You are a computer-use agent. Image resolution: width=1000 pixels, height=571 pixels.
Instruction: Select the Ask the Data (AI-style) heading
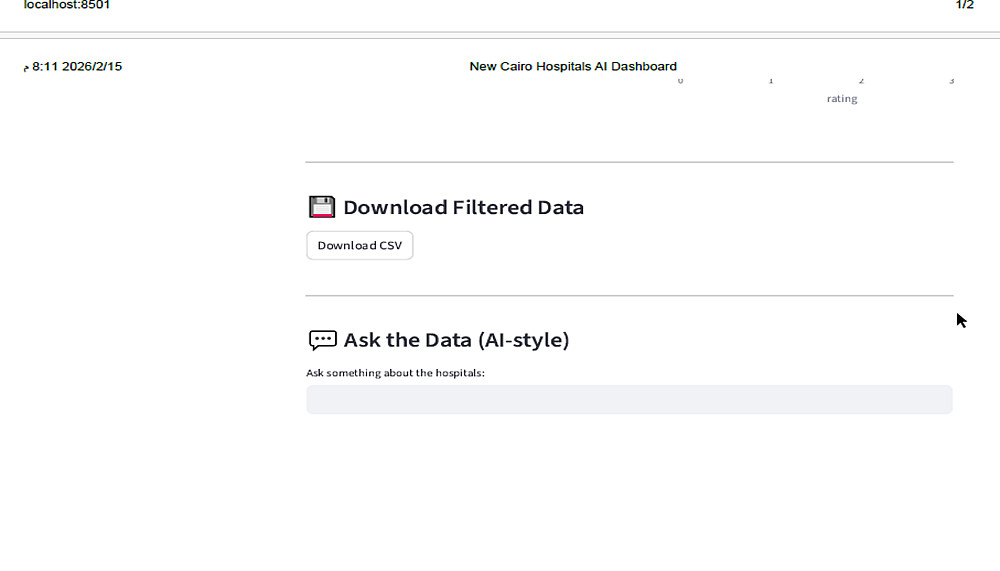pos(456,340)
